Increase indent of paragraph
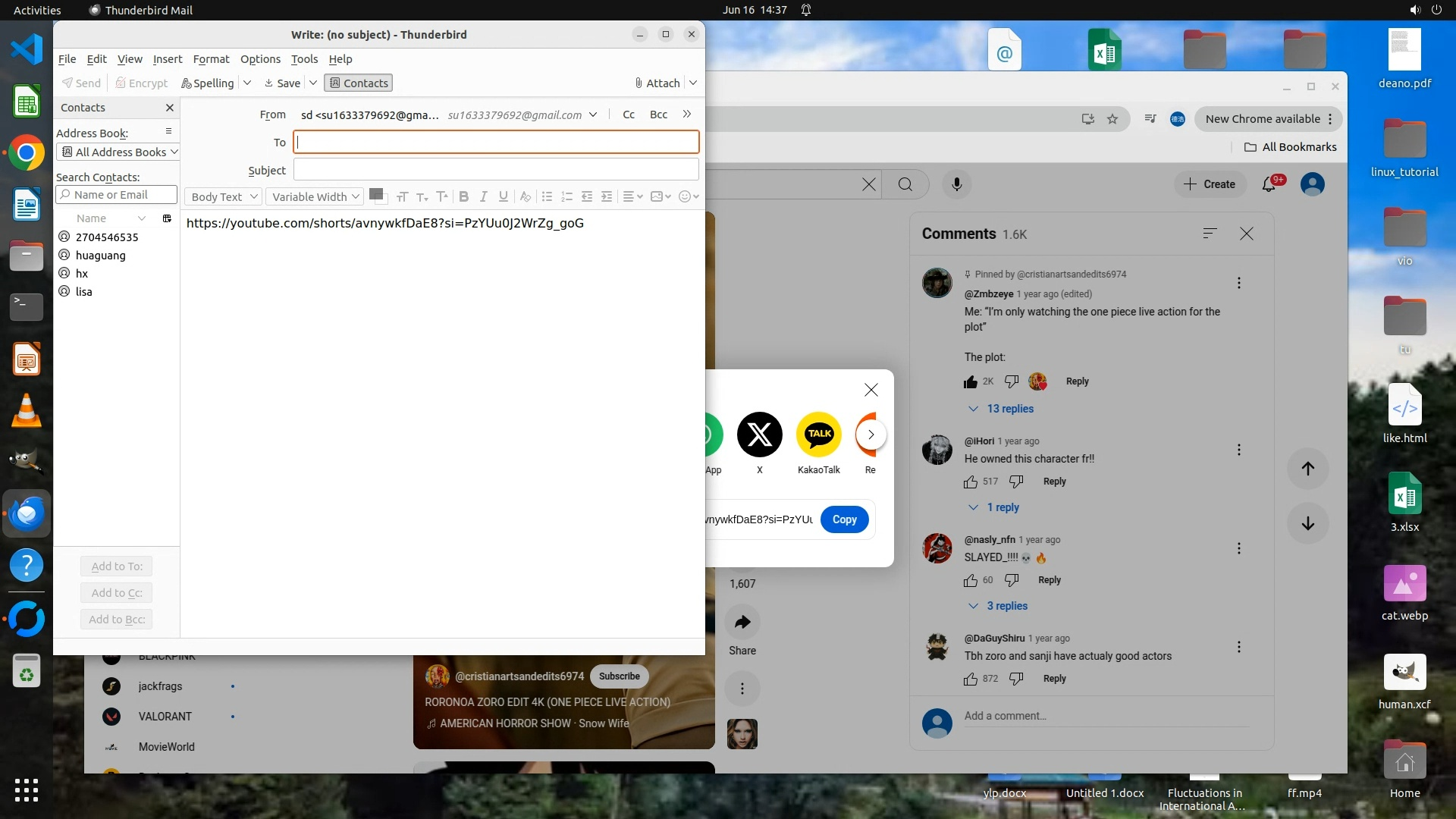The image size is (1456, 819). [x=607, y=197]
